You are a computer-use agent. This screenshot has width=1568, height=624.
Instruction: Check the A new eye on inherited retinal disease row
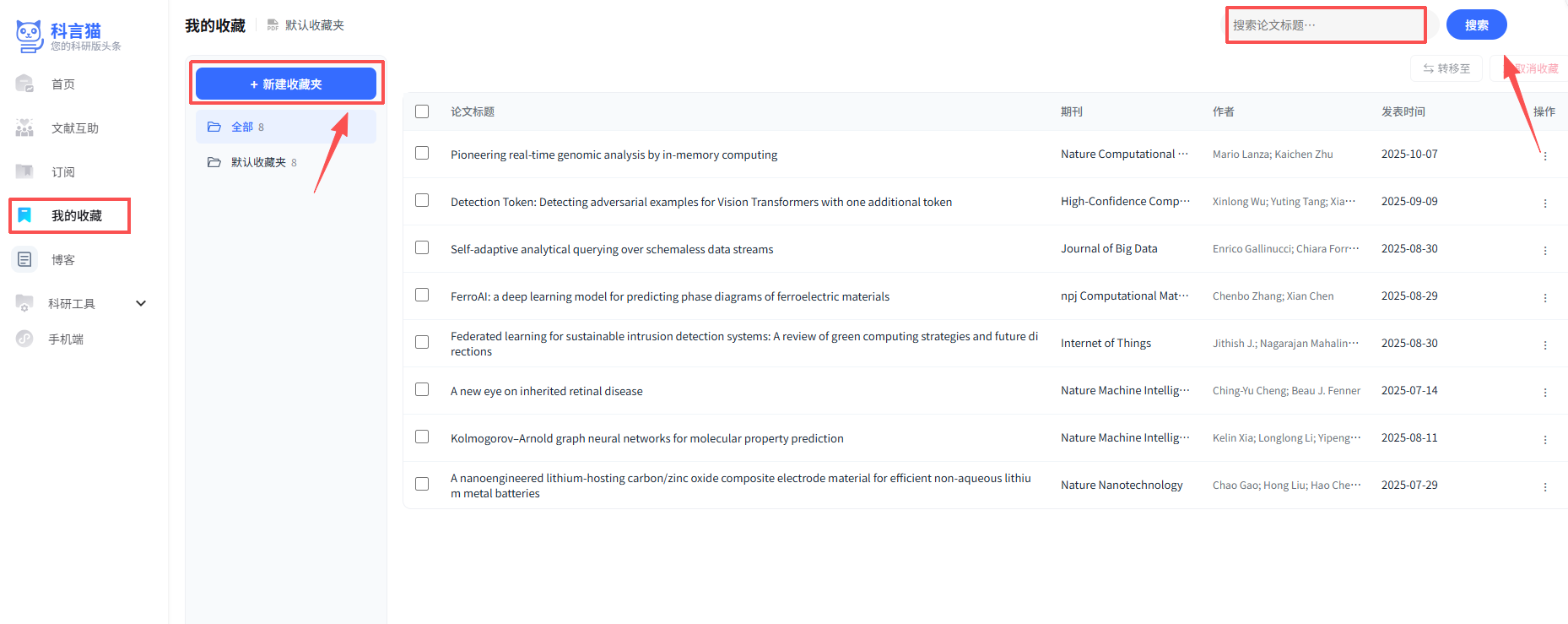click(x=422, y=389)
